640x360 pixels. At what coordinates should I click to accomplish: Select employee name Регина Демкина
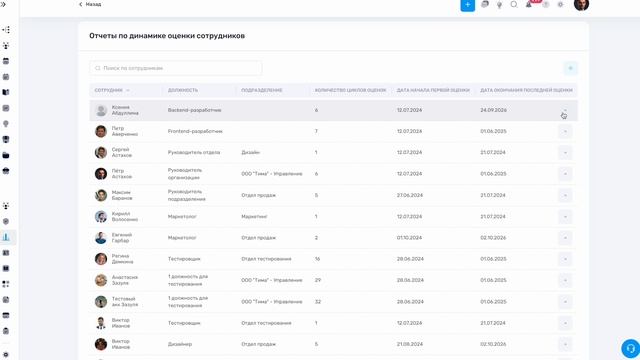point(122,259)
